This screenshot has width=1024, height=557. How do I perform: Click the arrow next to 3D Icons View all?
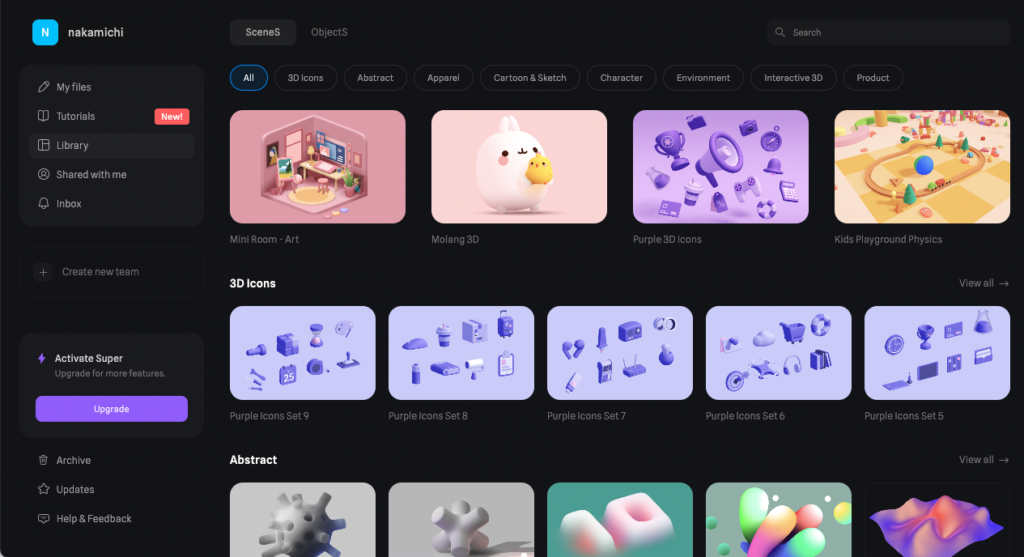click(x=1004, y=283)
